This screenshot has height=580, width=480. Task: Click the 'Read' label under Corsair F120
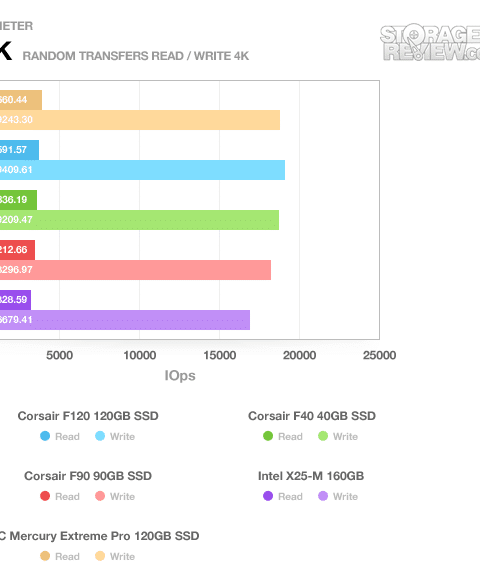pos(67,436)
